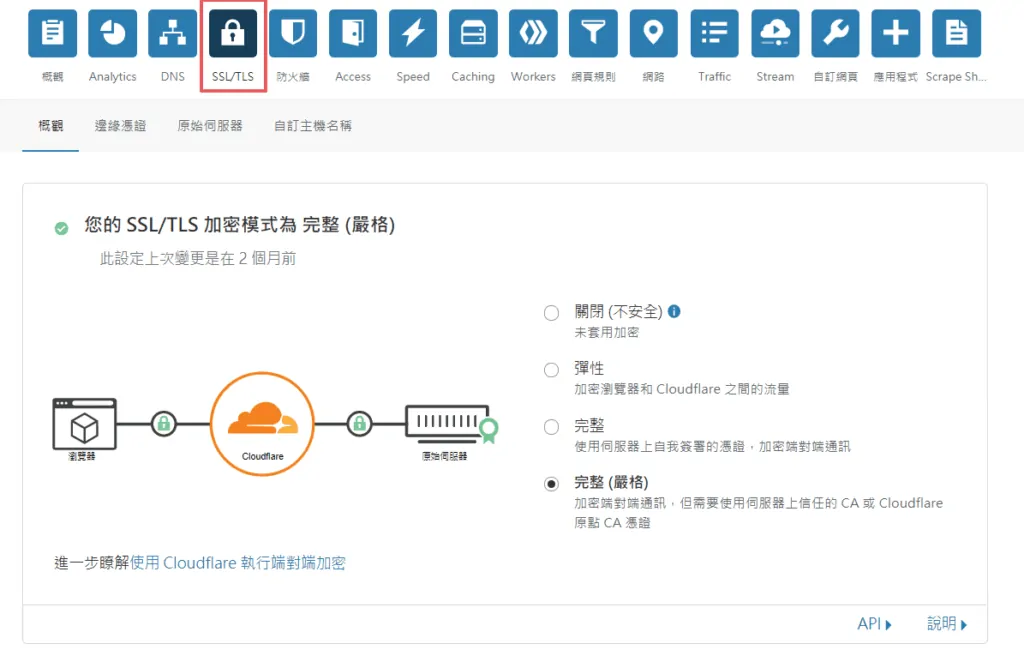Screen dimensions: 1024x656
Task: Open the 網頁規則 funnel icon
Action: click(593, 33)
